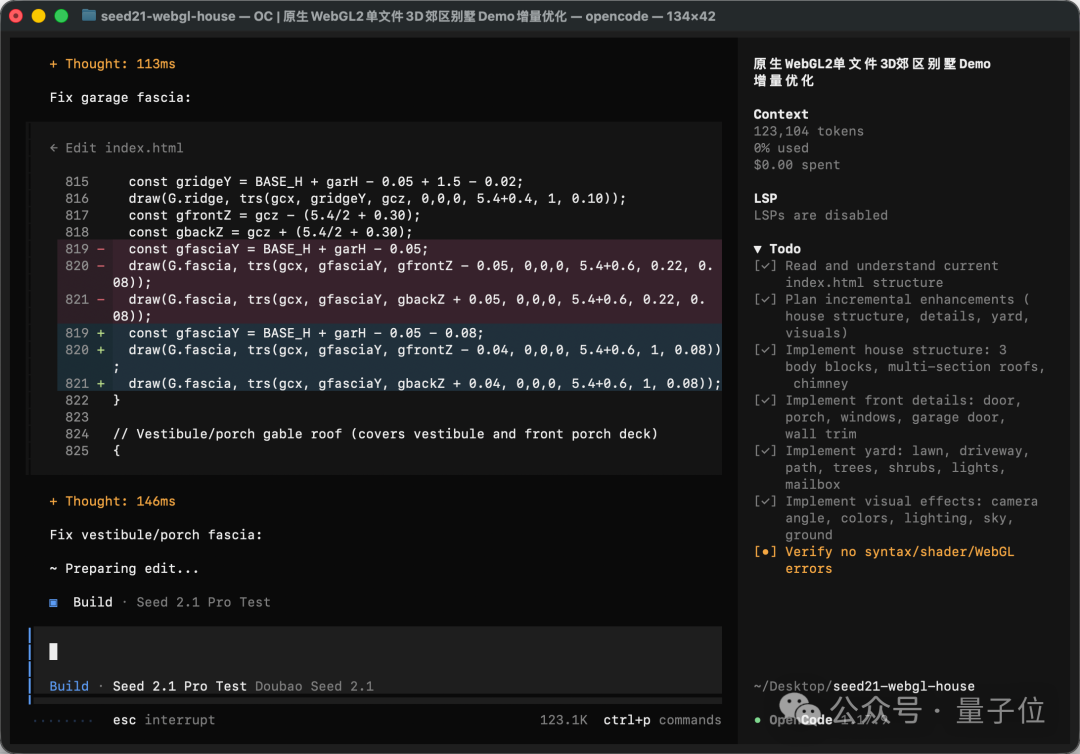
Task: Click '0% used' in sidebar
Action: [x=781, y=148]
